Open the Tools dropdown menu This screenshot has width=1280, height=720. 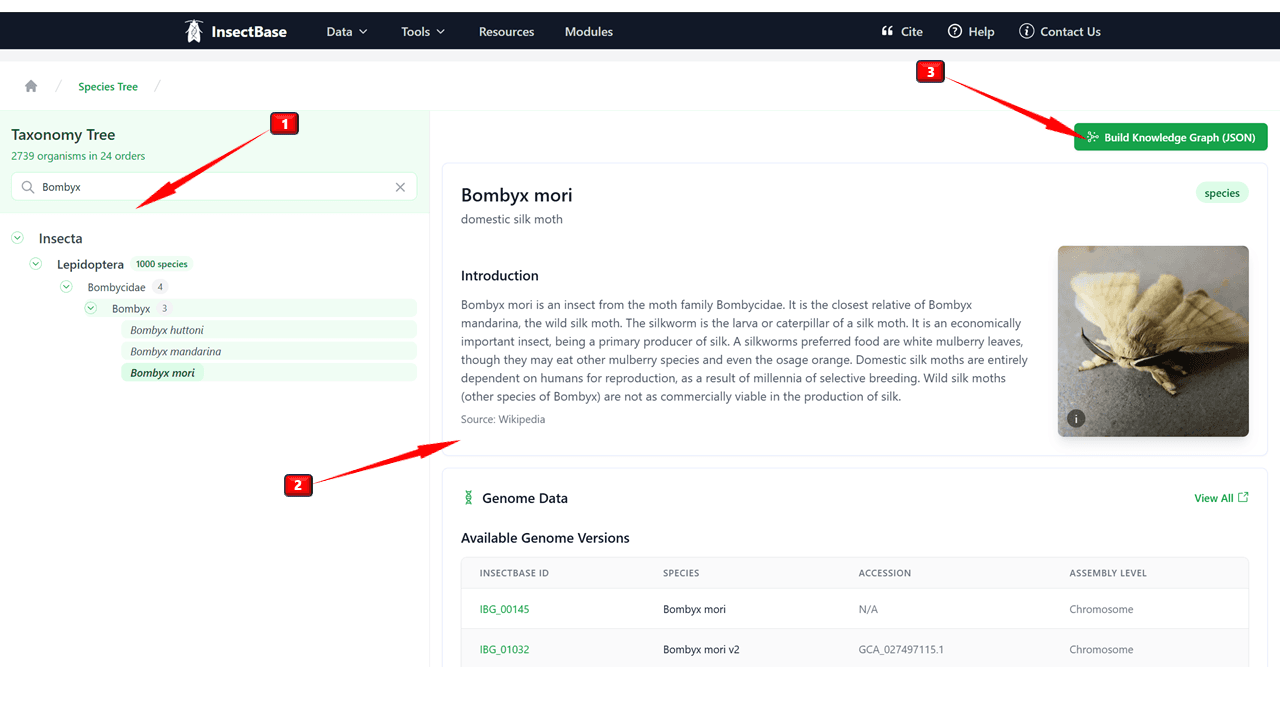pyautogui.click(x=423, y=31)
